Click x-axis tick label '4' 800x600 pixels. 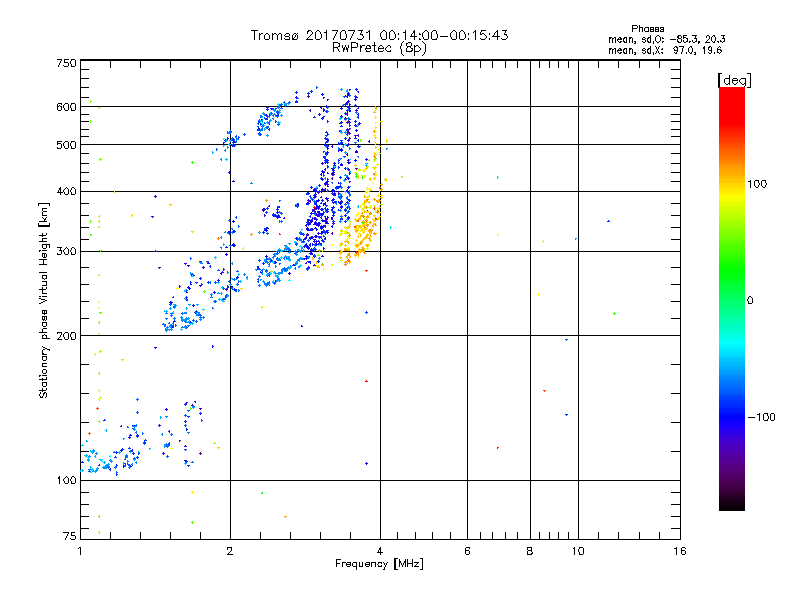(x=380, y=551)
